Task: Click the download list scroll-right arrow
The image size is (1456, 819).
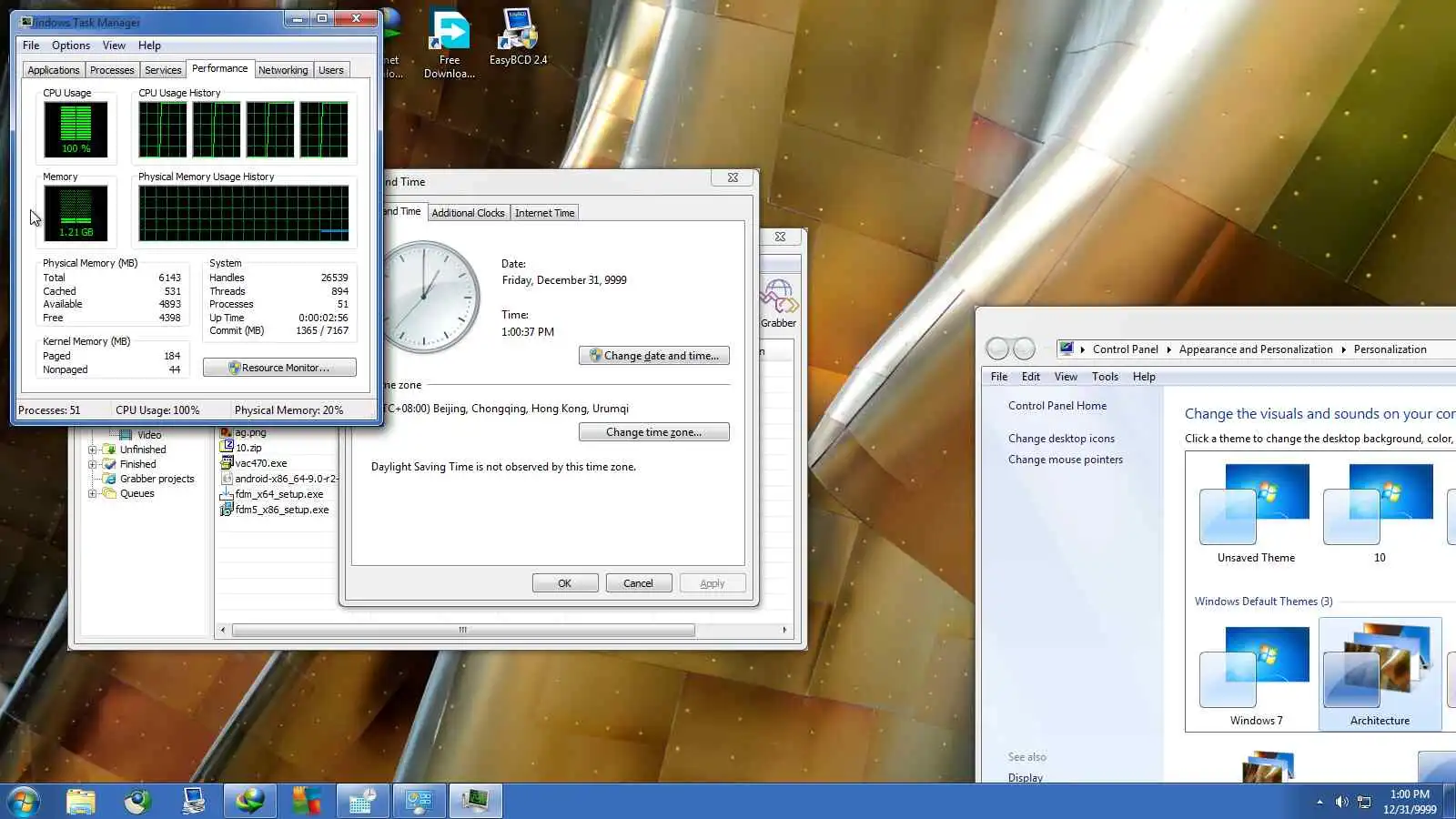Action: (784, 630)
